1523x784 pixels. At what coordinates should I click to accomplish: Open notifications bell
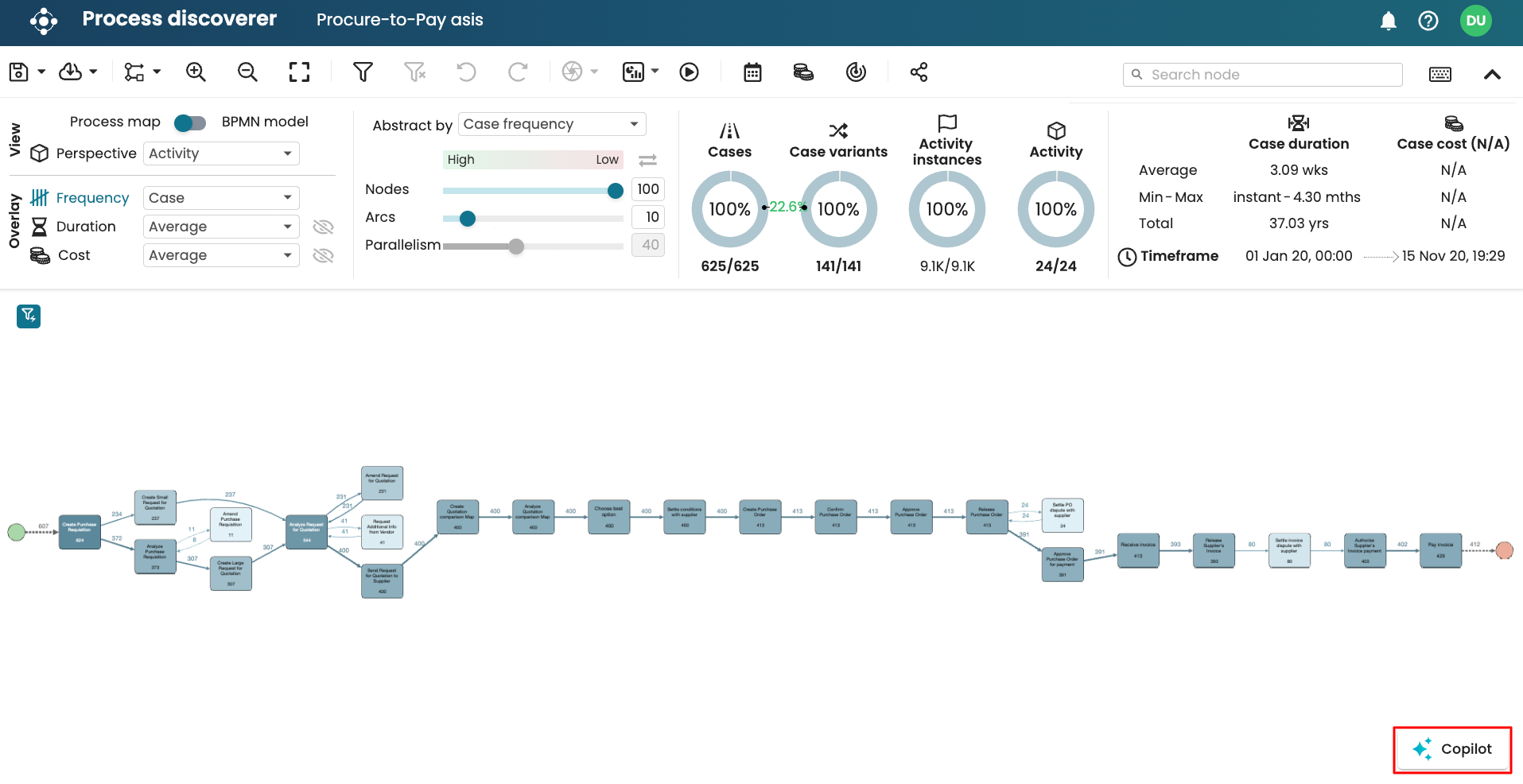(1388, 21)
